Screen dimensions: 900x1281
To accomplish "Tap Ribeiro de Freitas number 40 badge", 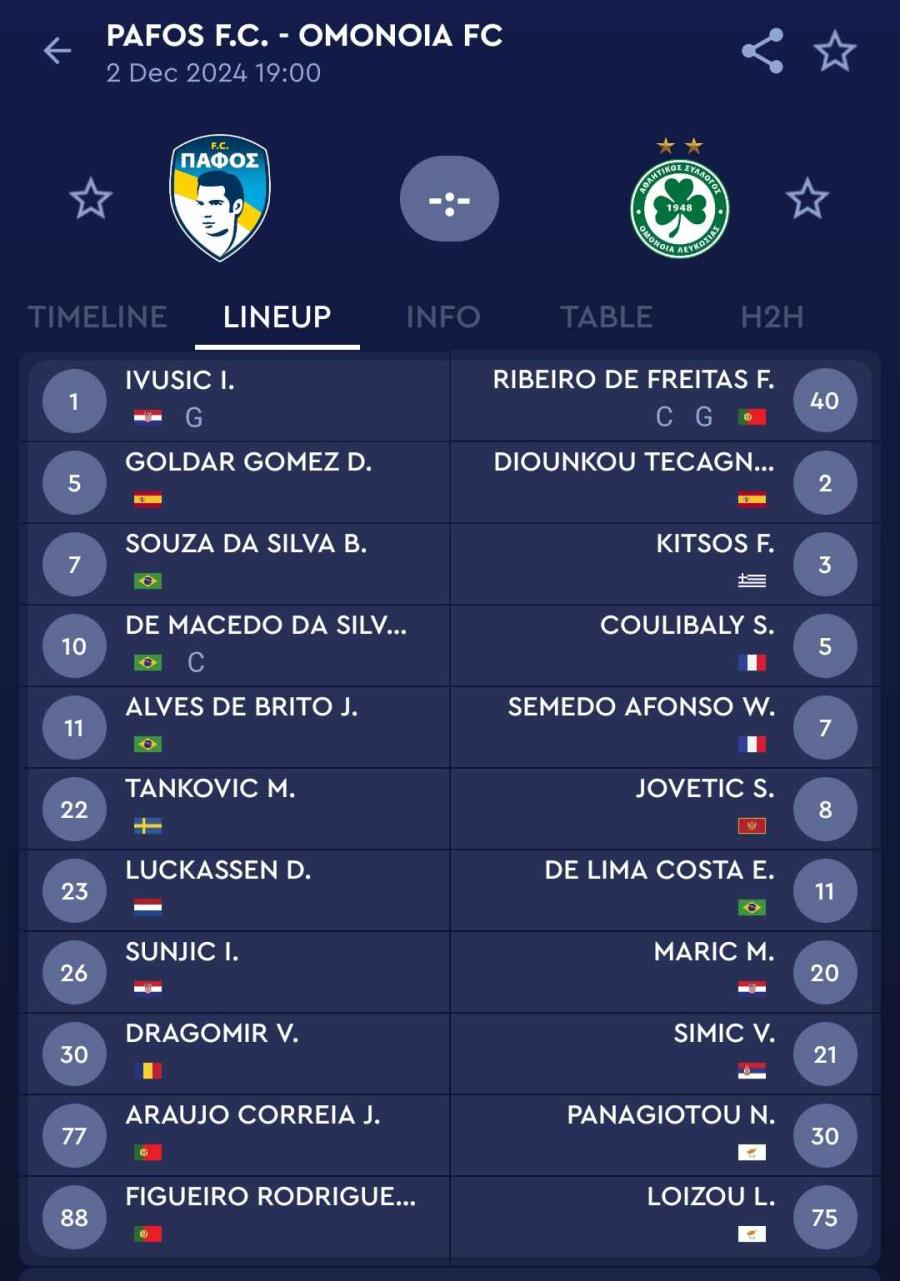I will click(x=825, y=401).
